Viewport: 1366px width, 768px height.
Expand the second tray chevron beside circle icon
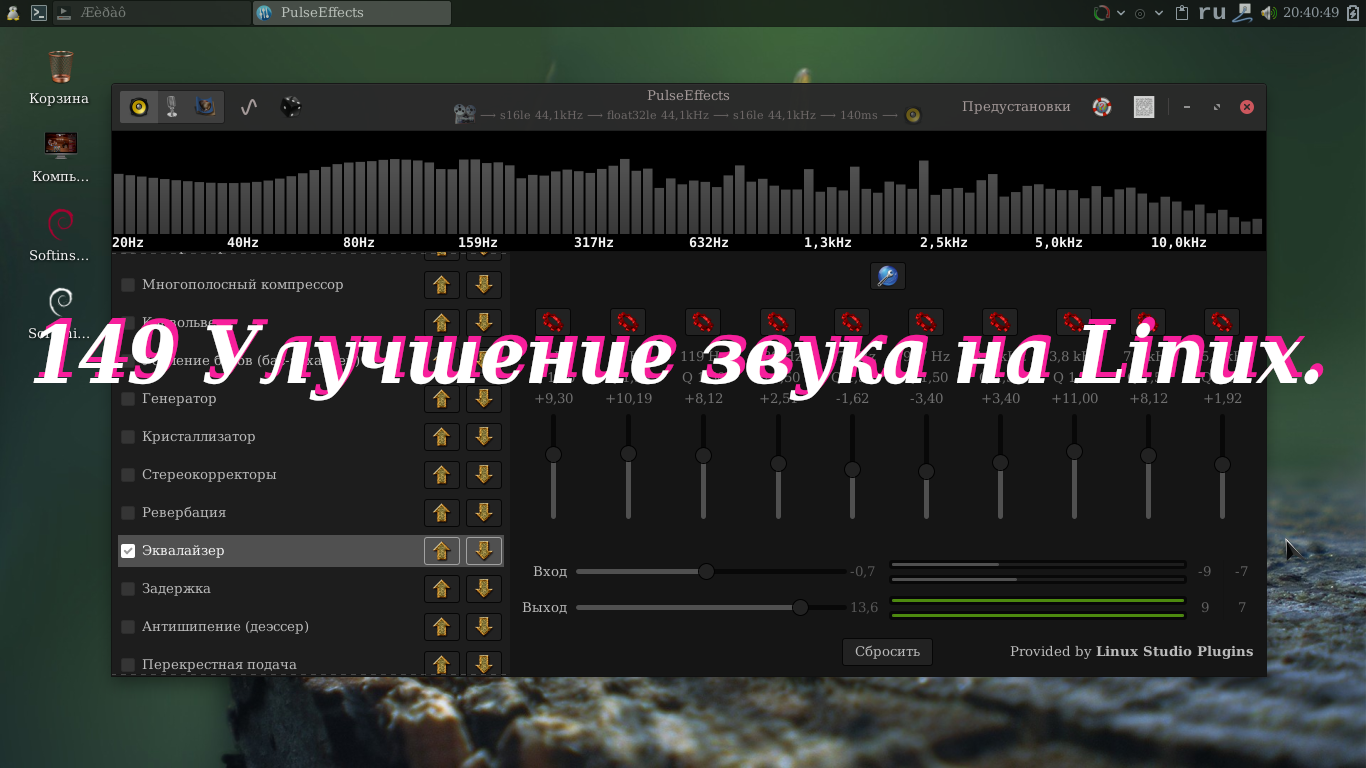click(x=1159, y=13)
